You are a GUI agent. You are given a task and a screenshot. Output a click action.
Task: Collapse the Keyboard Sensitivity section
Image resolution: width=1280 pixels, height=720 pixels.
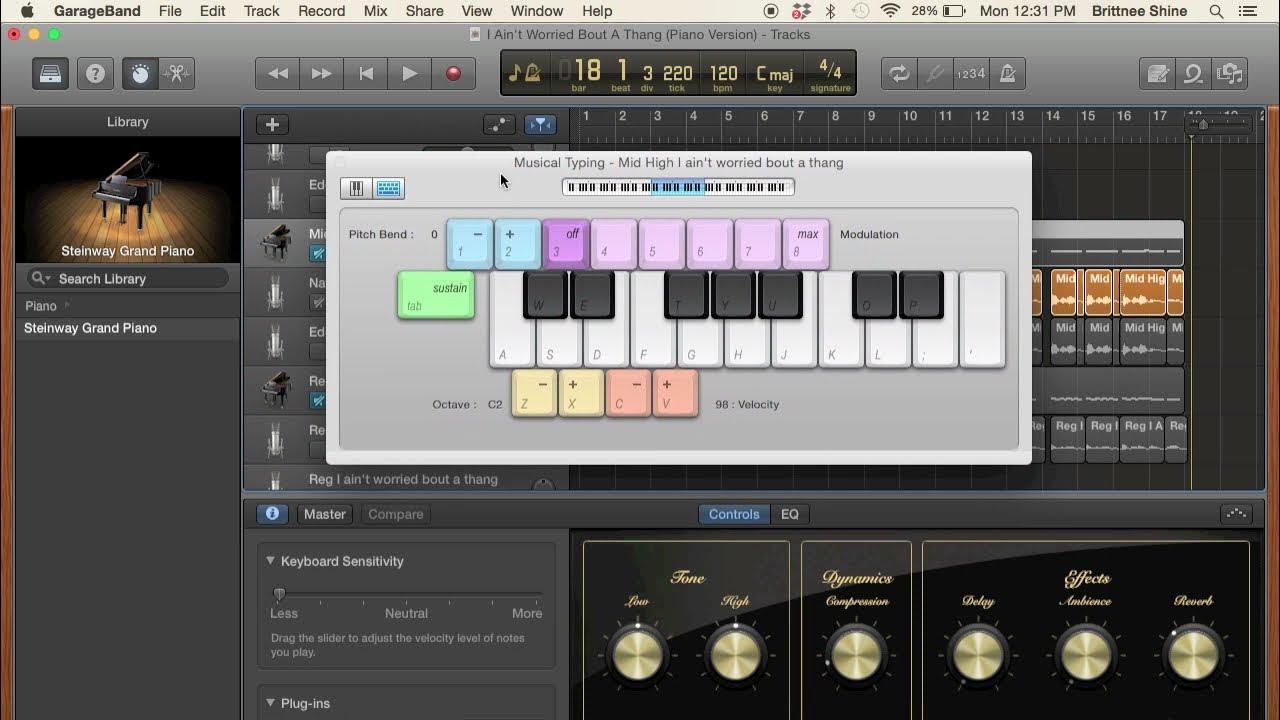coord(270,561)
